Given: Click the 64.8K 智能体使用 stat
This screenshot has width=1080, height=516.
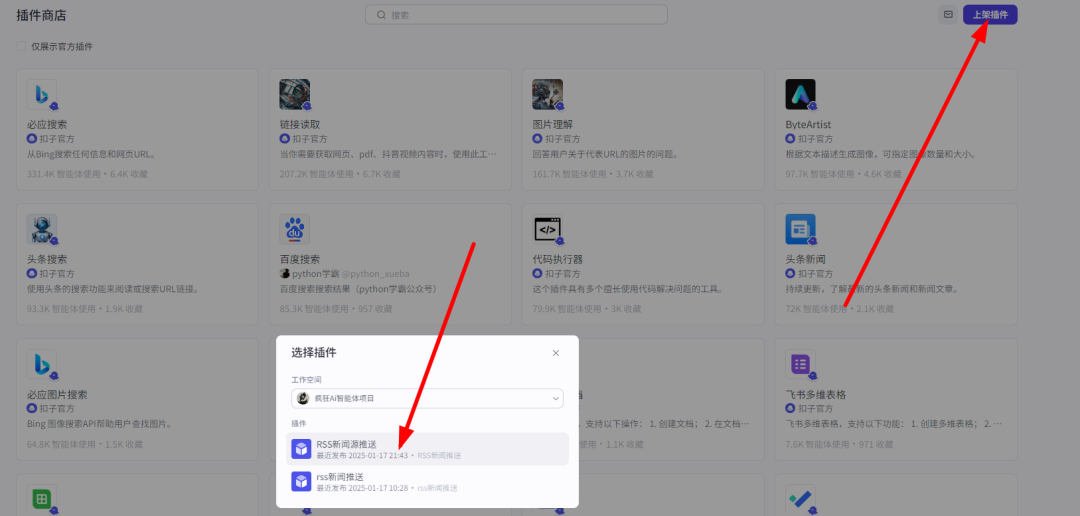Looking at the screenshot, I should (x=61, y=444).
